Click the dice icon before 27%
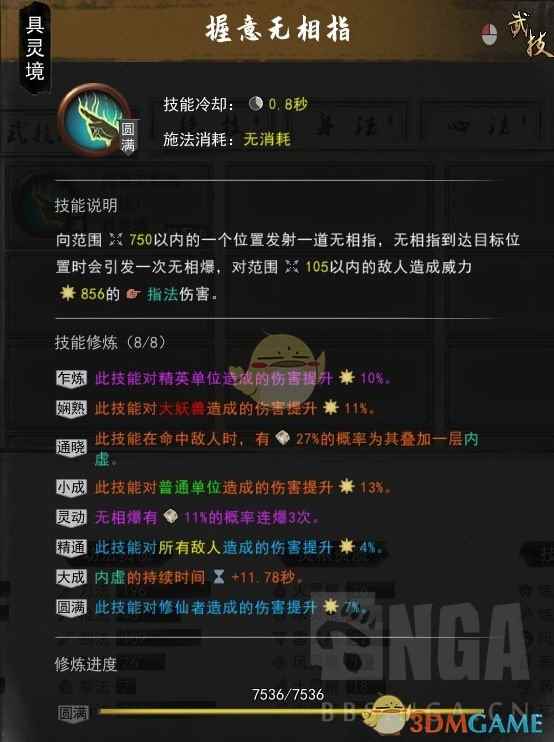The image size is (554, 742). pos(282,438)
